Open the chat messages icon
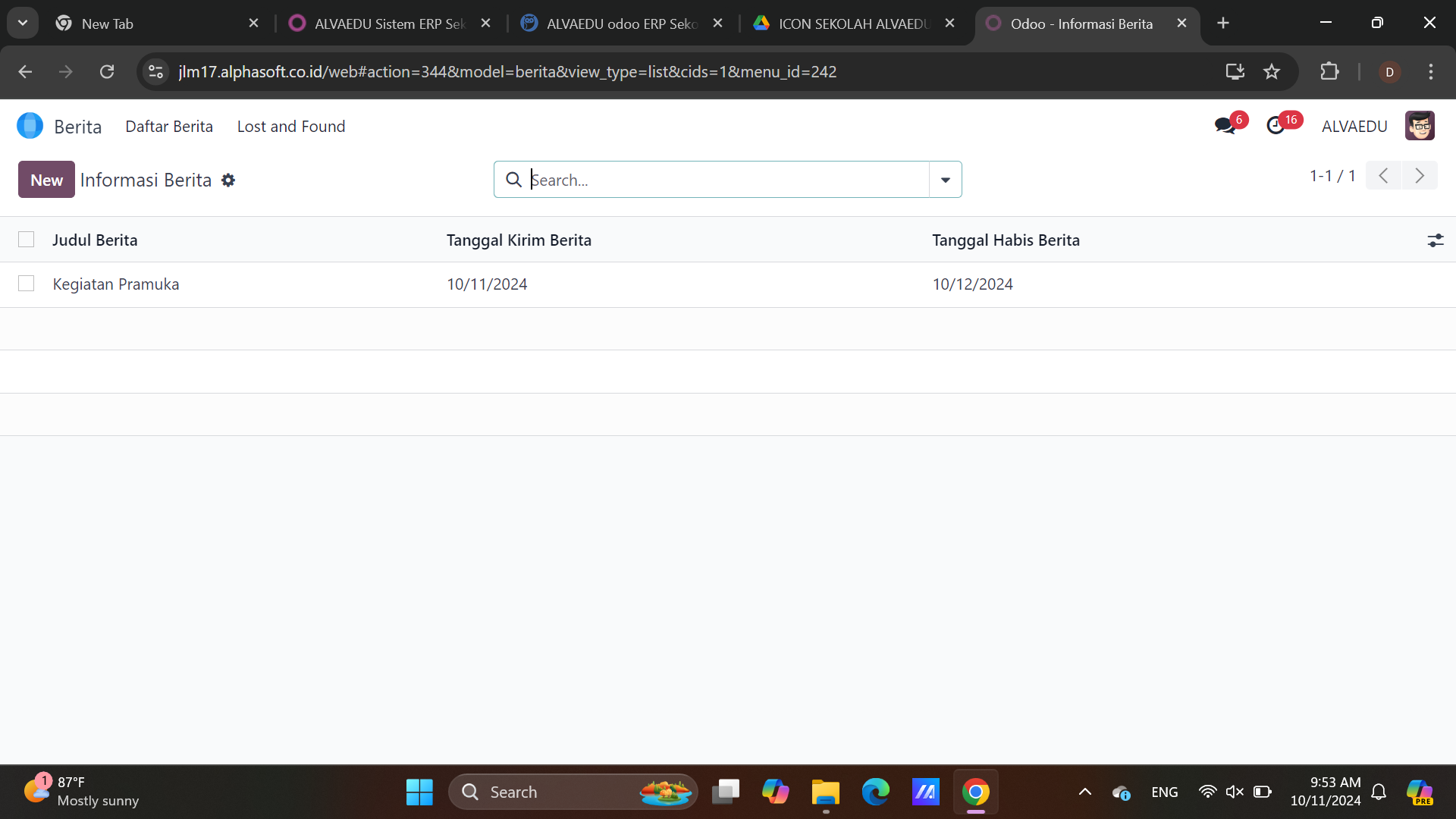 pyautogui.click(x=1224, y=126)
